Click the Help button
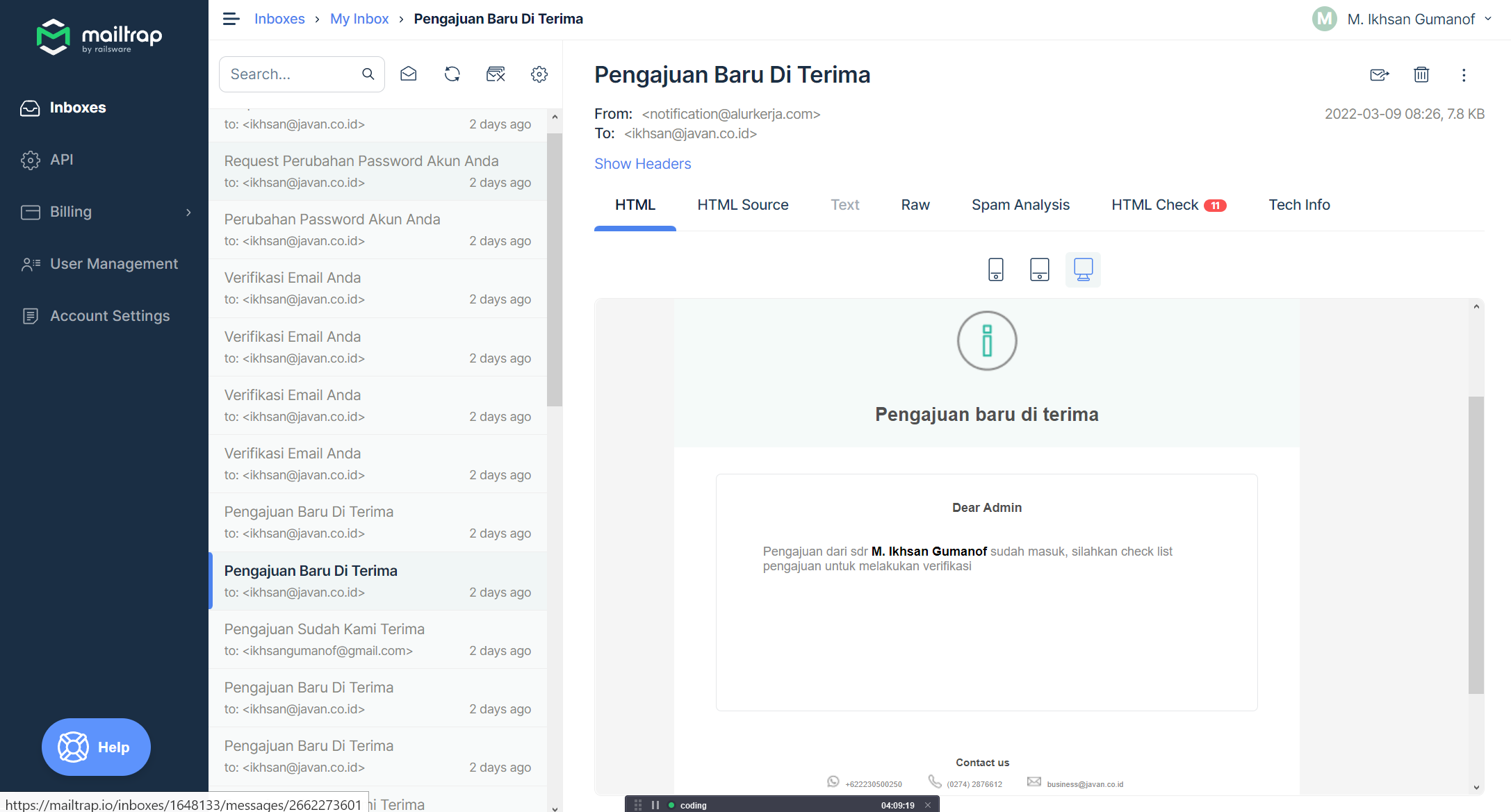The width and height of the screenshot is (1511, 812). tap(96, 747)
